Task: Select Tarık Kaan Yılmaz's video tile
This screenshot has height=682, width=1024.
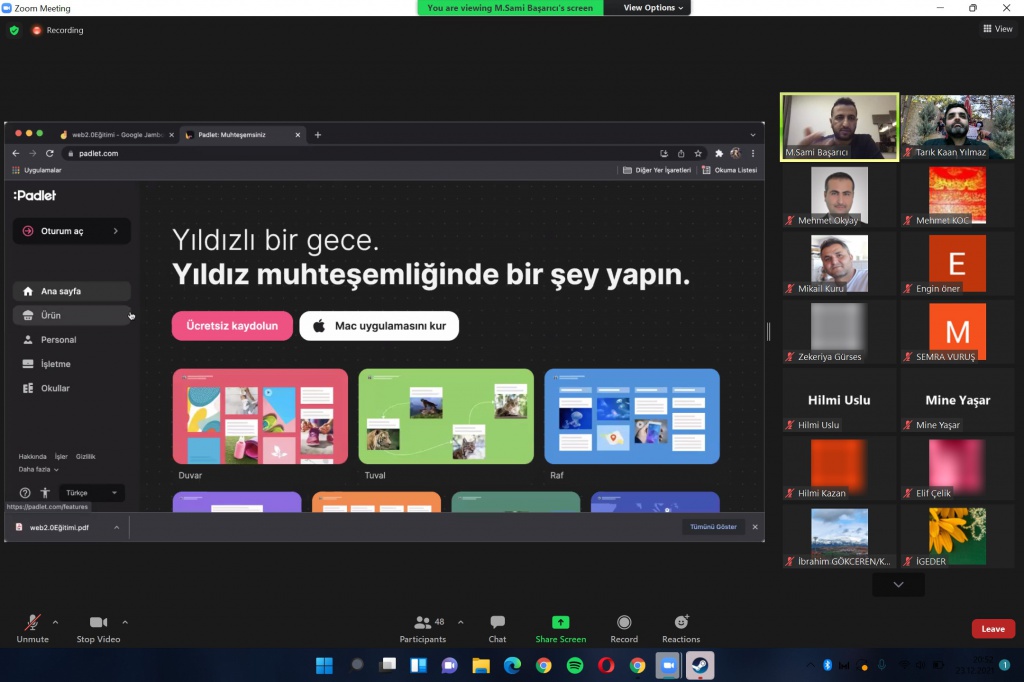Action: (957, 127)
